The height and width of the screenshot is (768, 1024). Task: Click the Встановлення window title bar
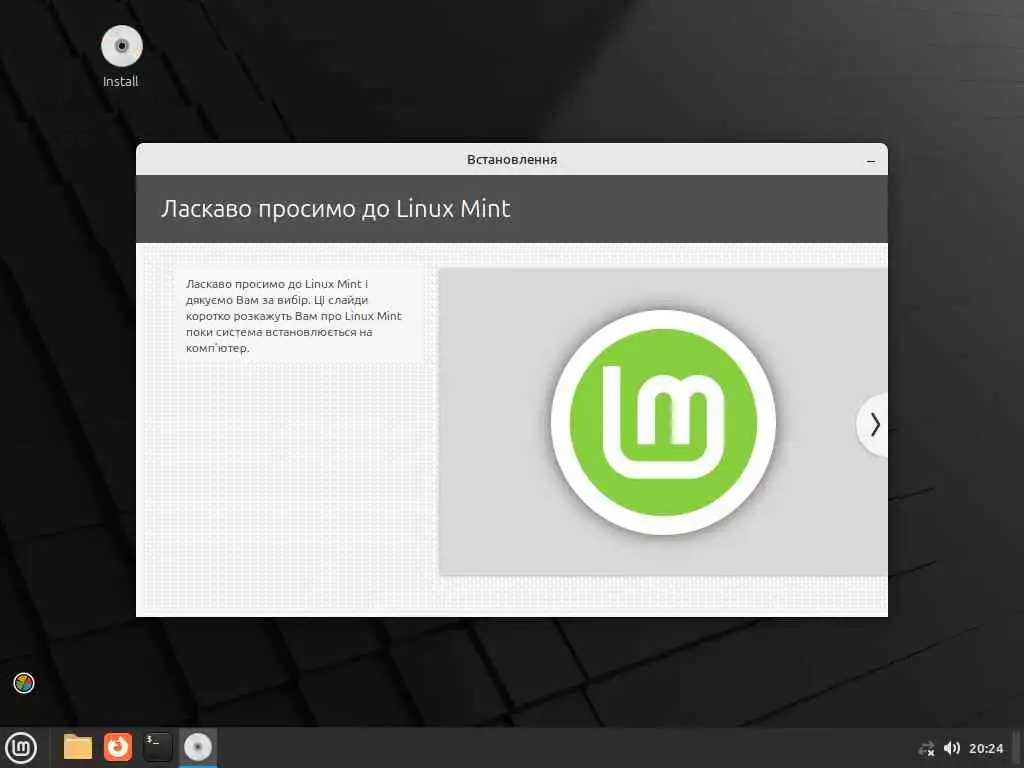(x=512, y=159)
